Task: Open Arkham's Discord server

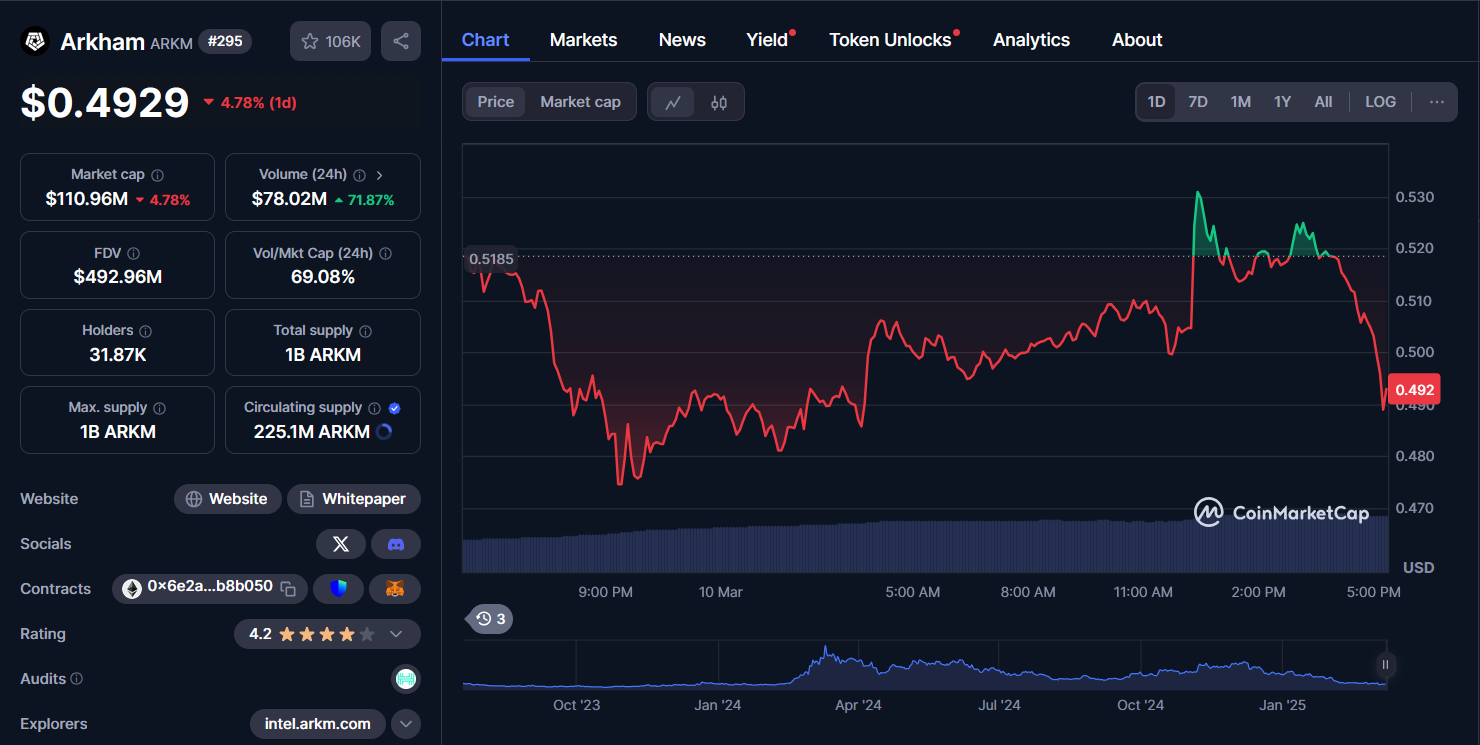Action: [x=395, y=543]
